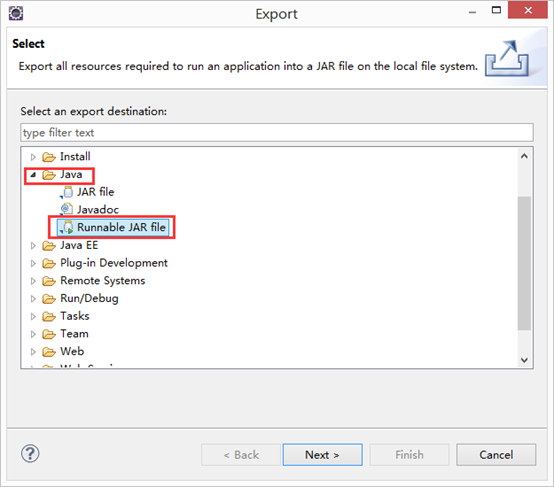Click the Install folder icon
Viewport: 554px width, 487px height.
(49, 157)
